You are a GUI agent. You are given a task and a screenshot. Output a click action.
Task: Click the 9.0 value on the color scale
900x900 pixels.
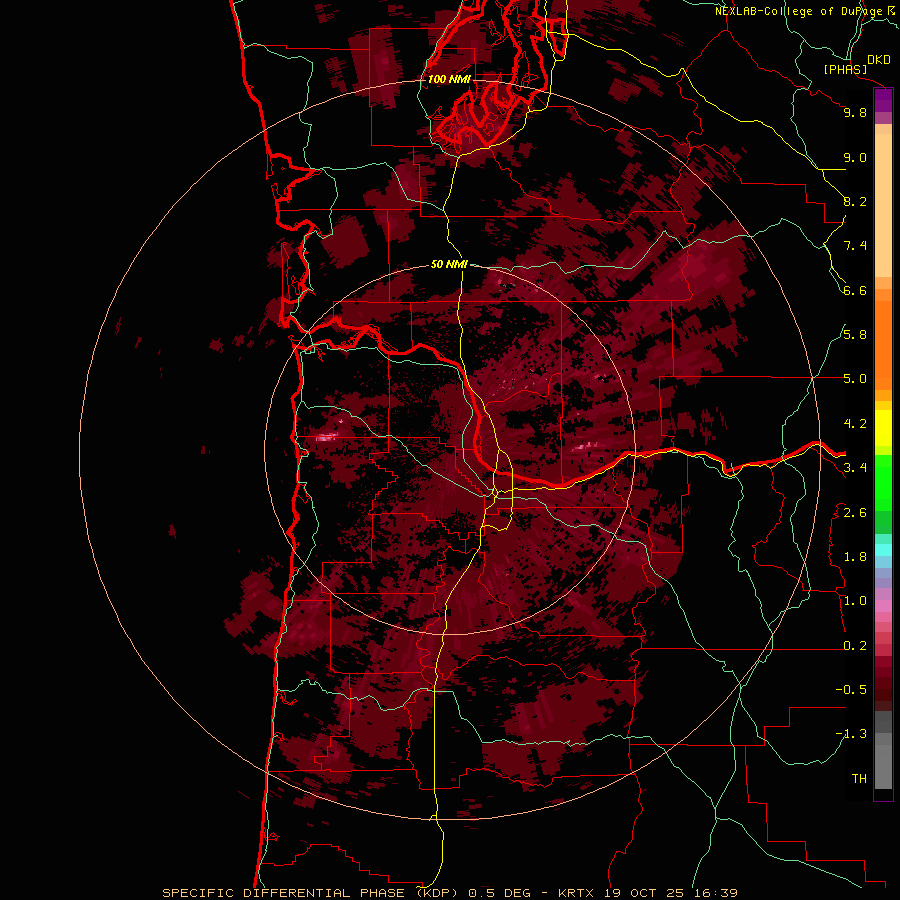click(x=855, y=157)
